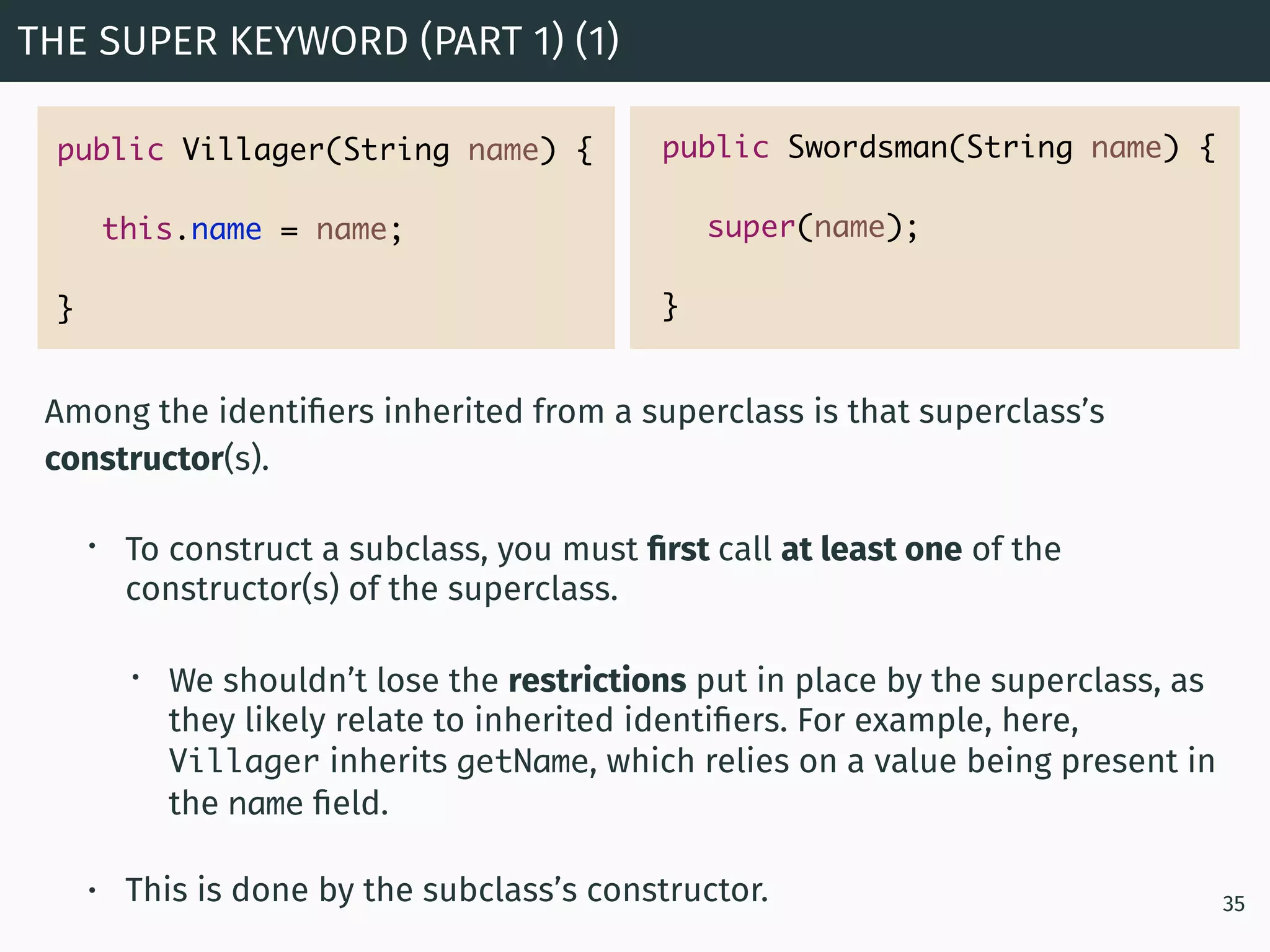Click the bullet before "This is done"

coord(92,891)
